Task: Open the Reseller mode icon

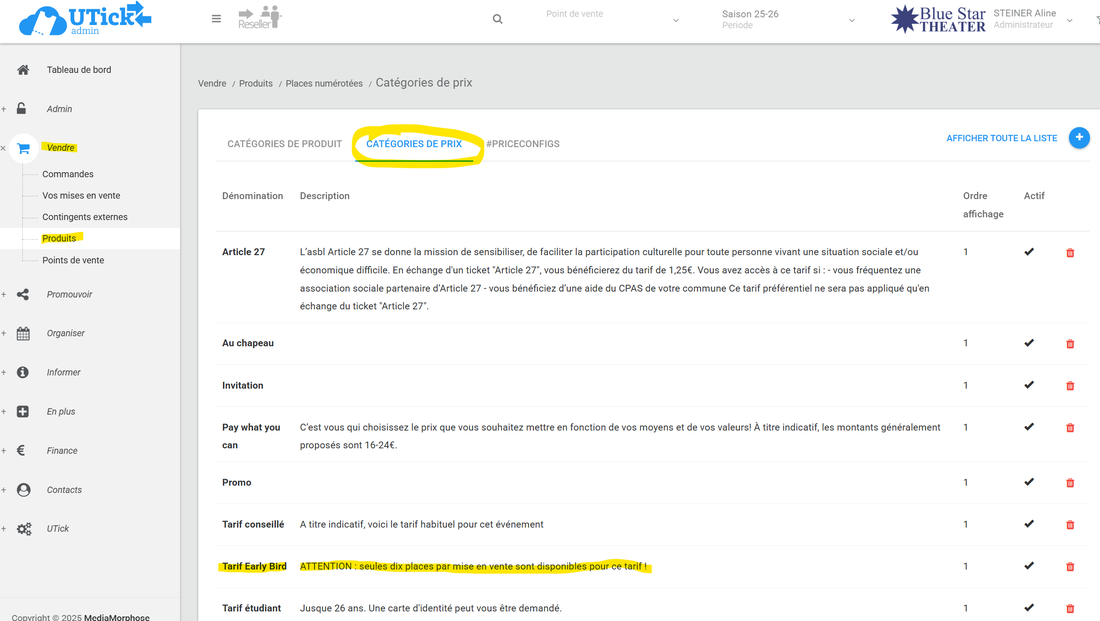Action: tap(259, 18)
